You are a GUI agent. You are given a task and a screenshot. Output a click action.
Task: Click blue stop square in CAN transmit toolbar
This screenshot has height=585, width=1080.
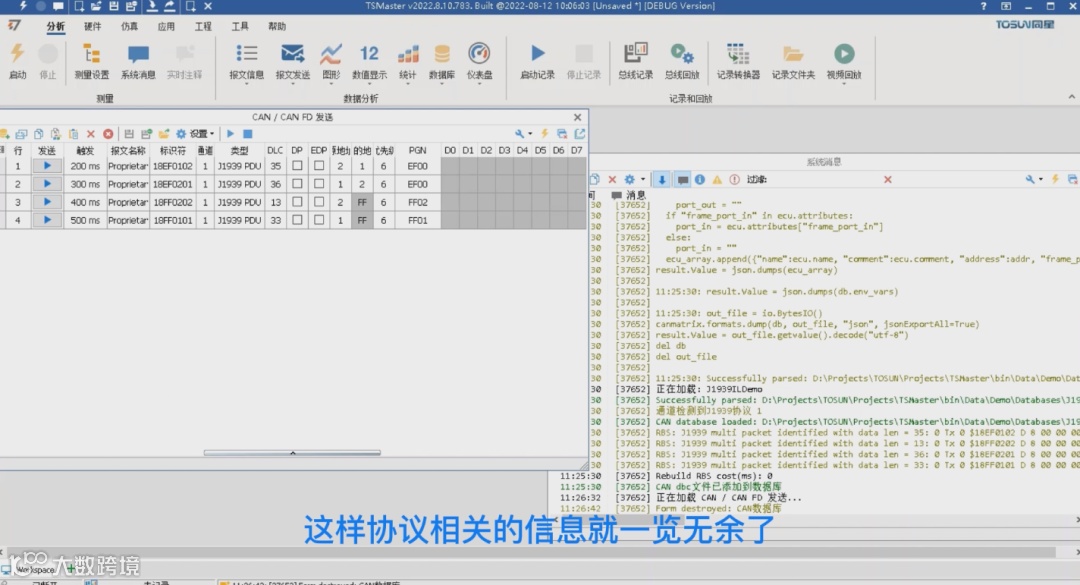(x=248, y=134)
